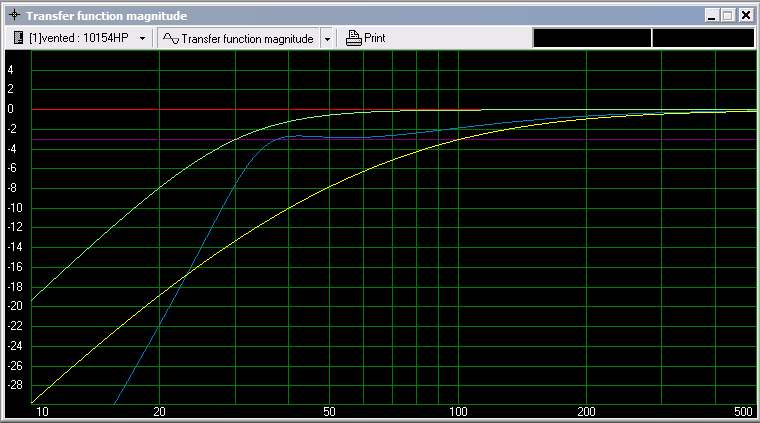Click the printer icon
The image size is (760, 423).
tap(353, 38)
